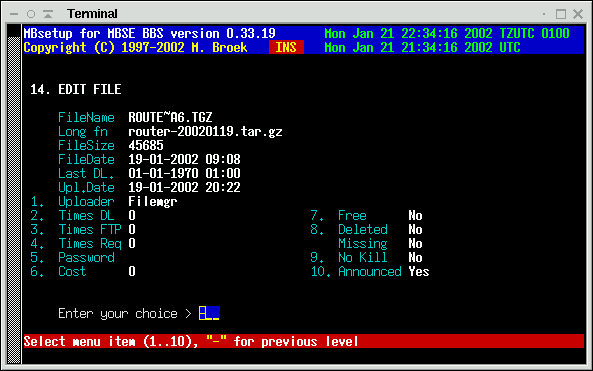Click the Upl.Date label
The height and width of the screenshot is (371, 593).
click(x=86, y=188)
